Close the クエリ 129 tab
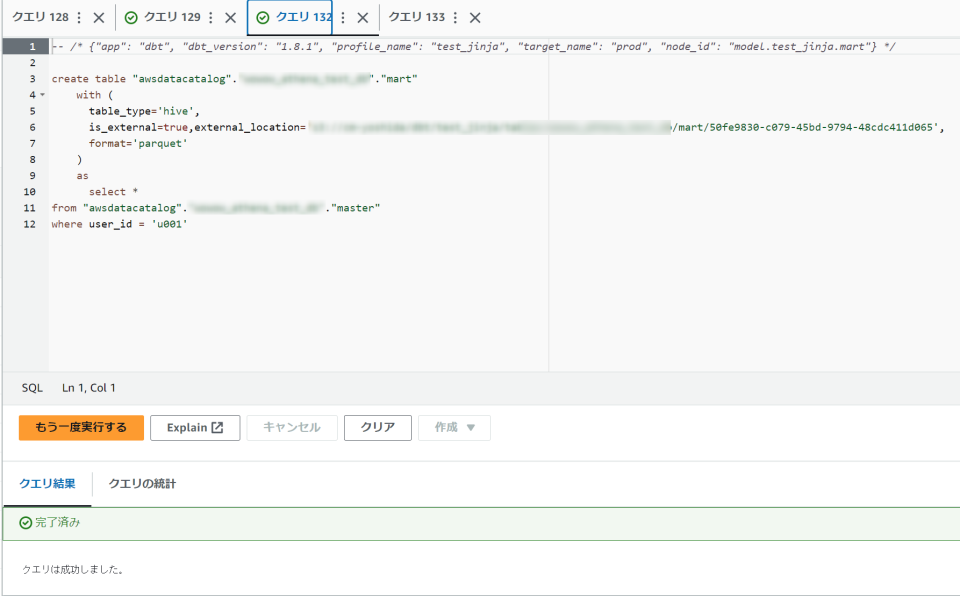This screenshot has height=596, width=960. 230,18
